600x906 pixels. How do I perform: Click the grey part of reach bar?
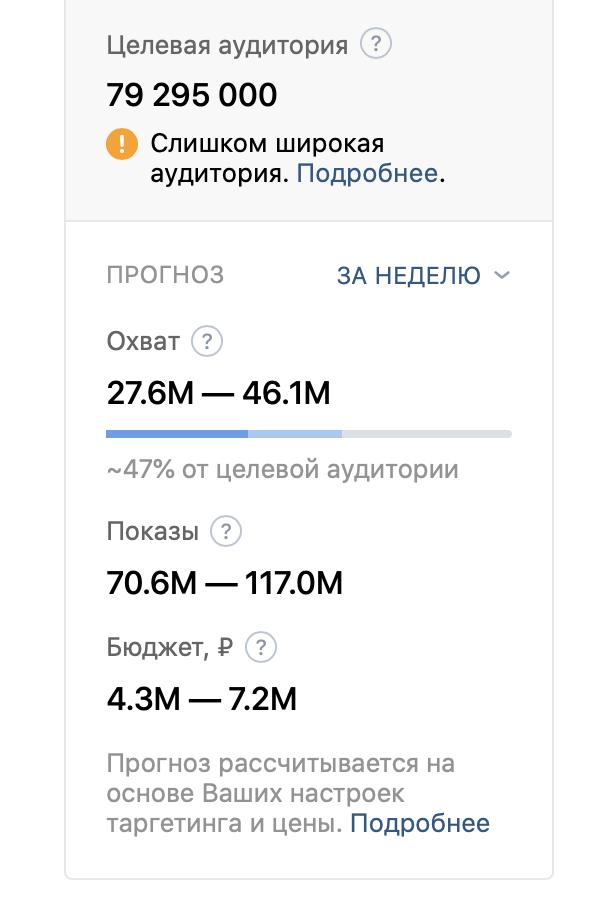pos(427,434)
